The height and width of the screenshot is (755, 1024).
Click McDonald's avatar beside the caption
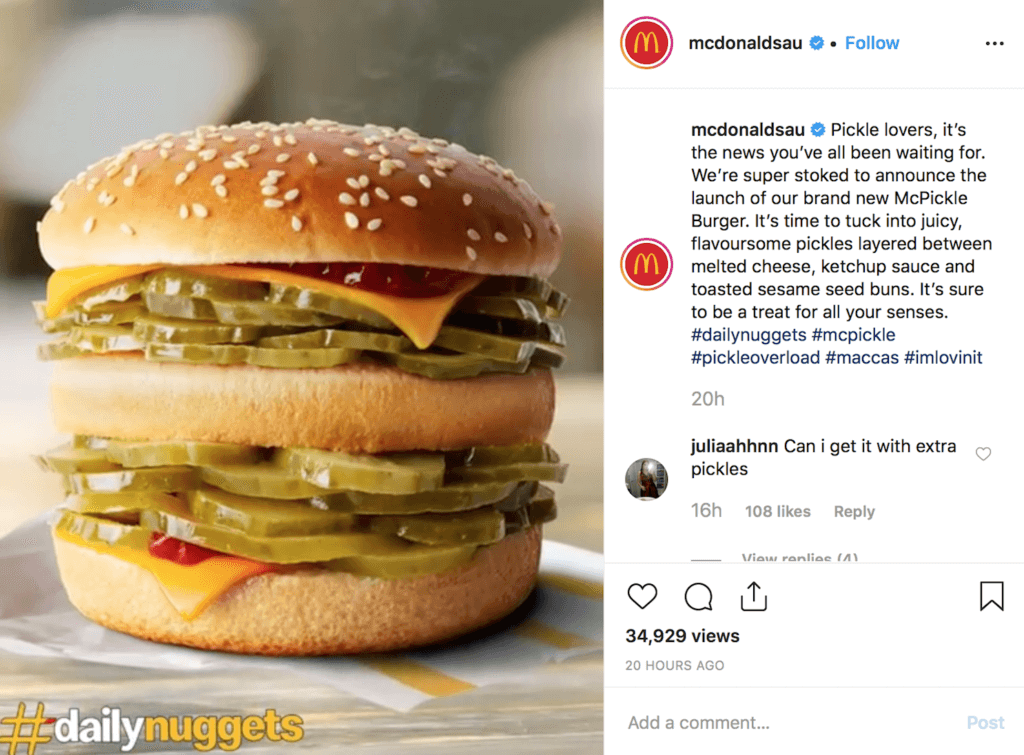pos(646,265)
